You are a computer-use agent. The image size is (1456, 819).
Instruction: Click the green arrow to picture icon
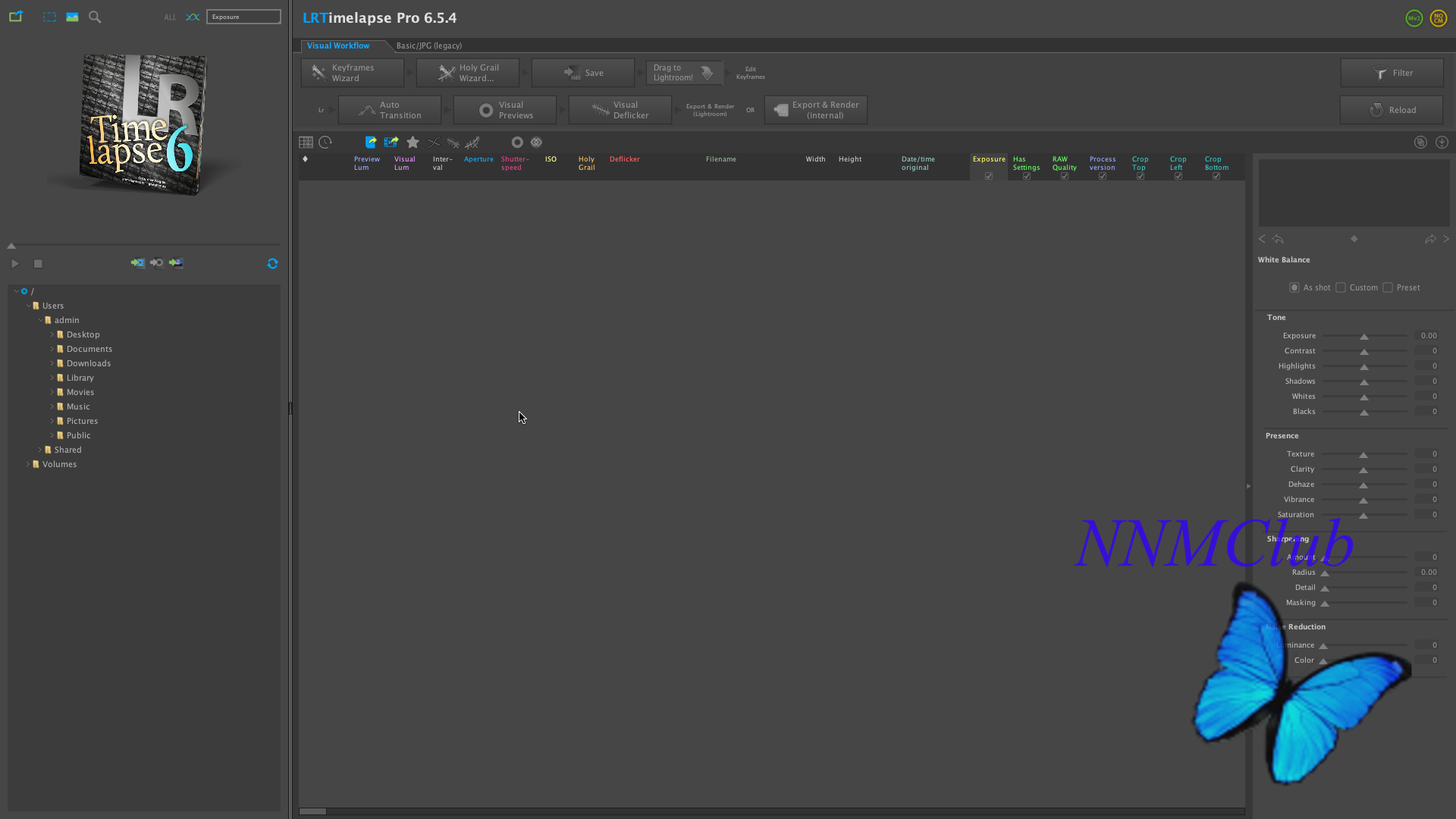click(176, 263)
